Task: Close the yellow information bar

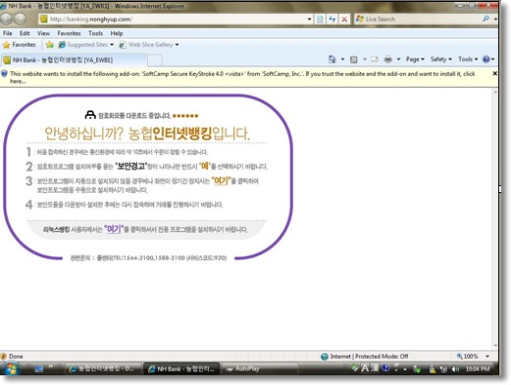Action: (x=495, y=73)
